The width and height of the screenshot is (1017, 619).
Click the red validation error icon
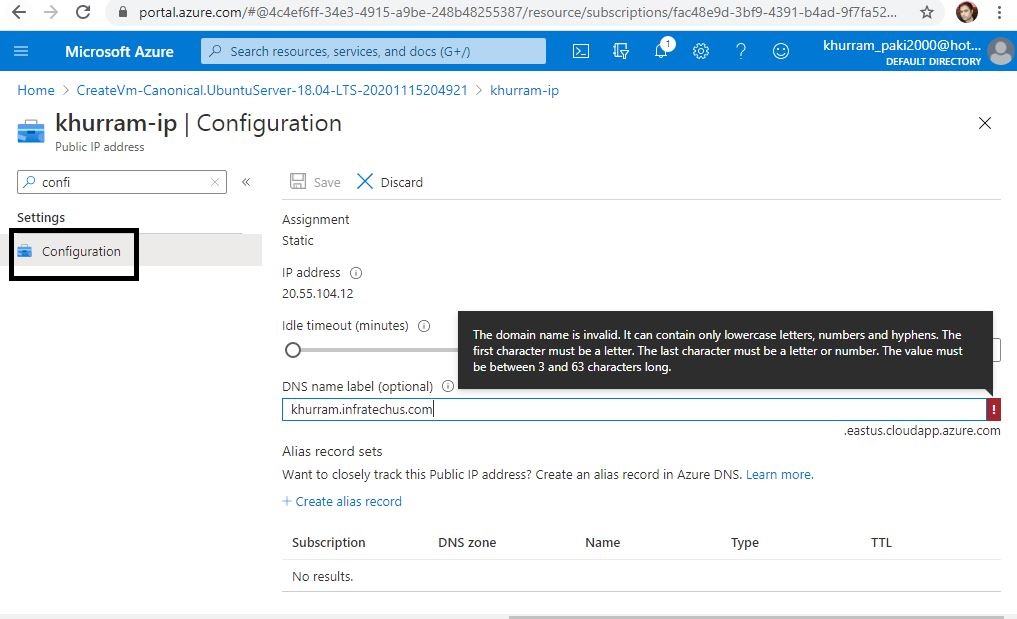[993, 409]
